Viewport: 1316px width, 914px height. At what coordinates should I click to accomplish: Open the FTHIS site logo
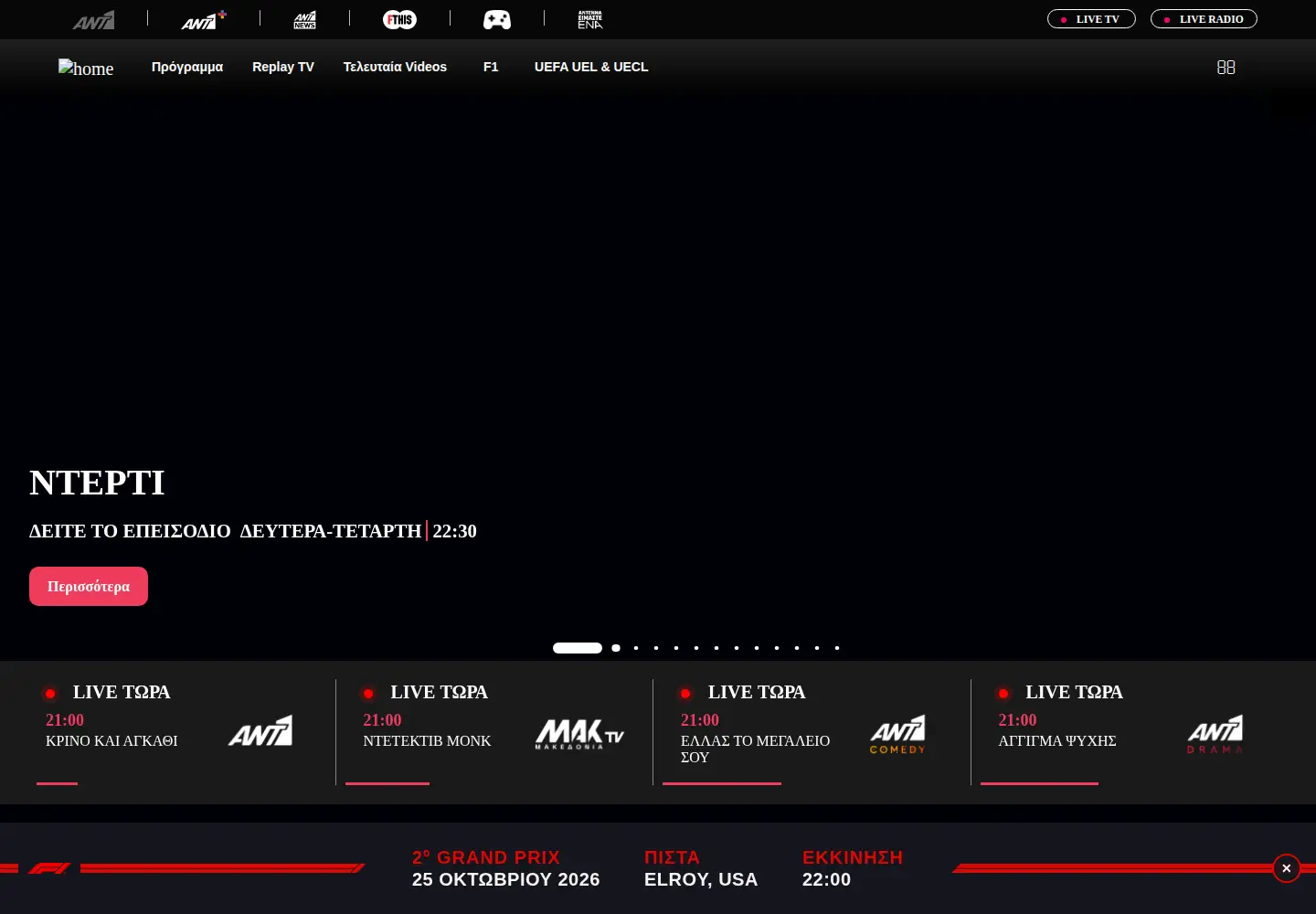point(399,19)
